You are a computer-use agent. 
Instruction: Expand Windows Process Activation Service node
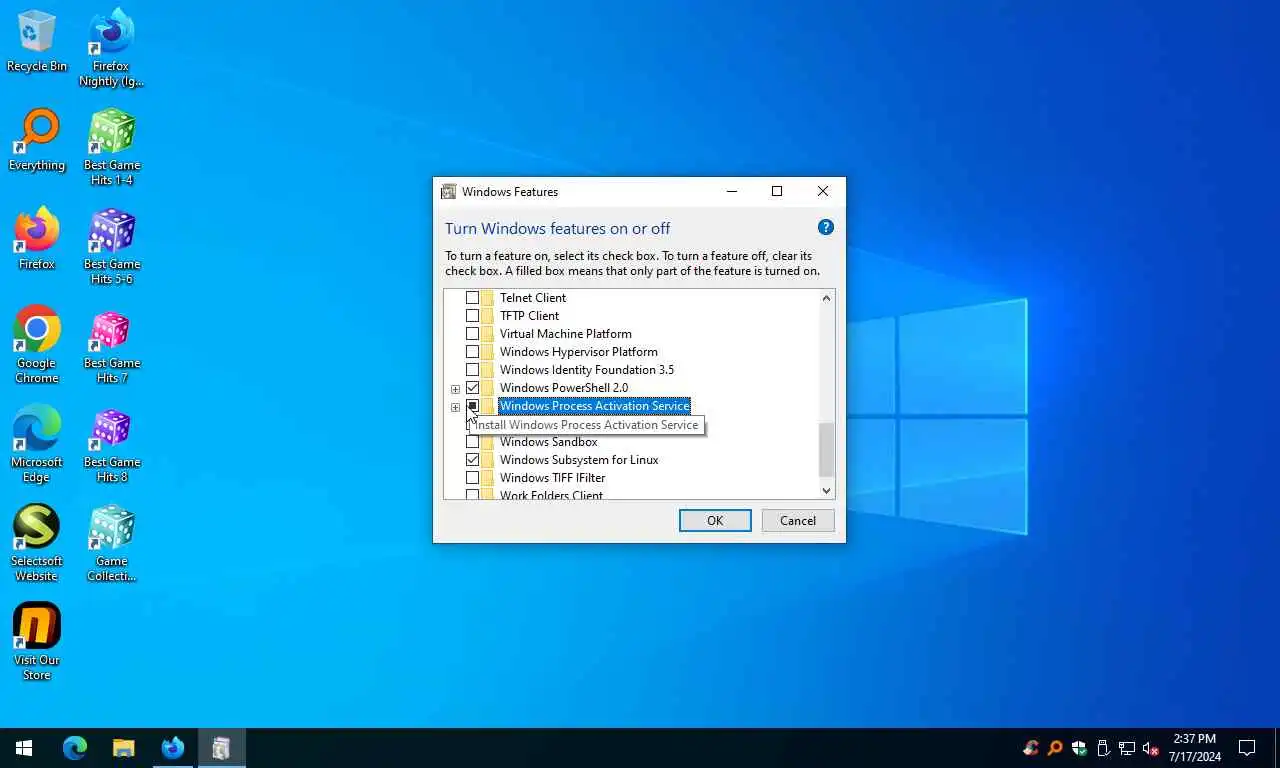pyautogui.click(x=455, y=407)
